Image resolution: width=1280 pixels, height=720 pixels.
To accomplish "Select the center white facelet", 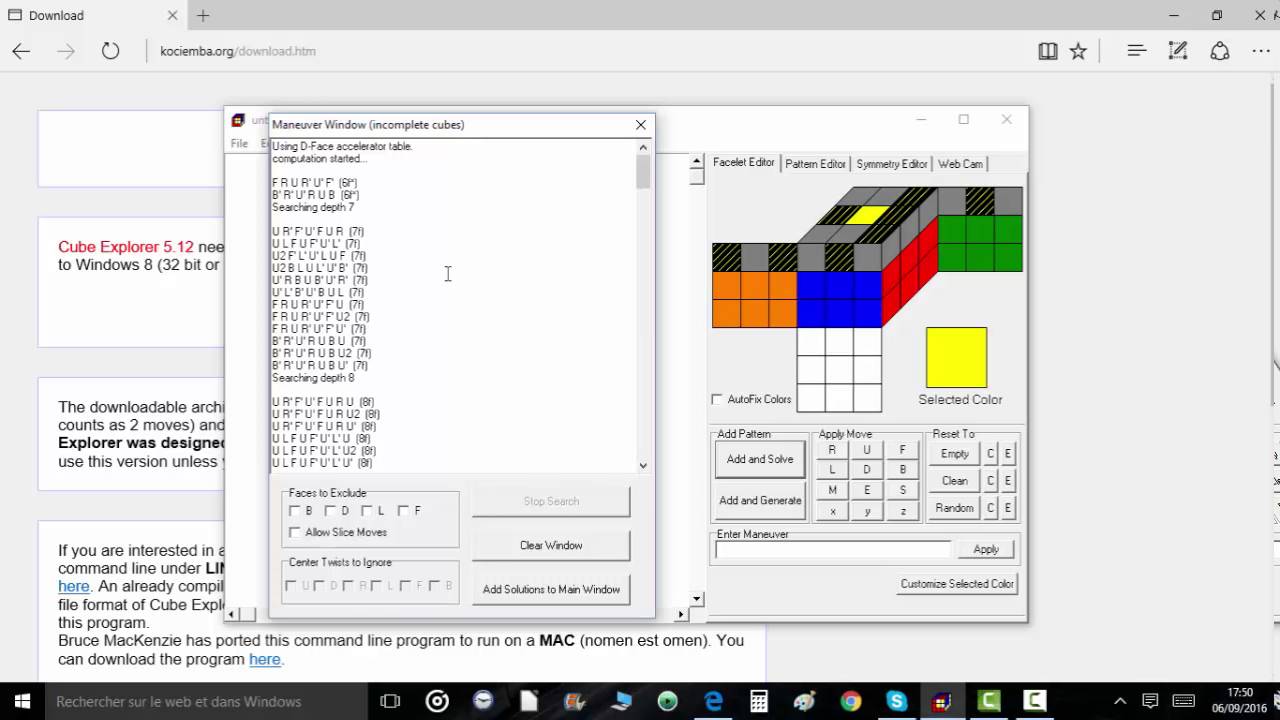I will tap(839, 370).
